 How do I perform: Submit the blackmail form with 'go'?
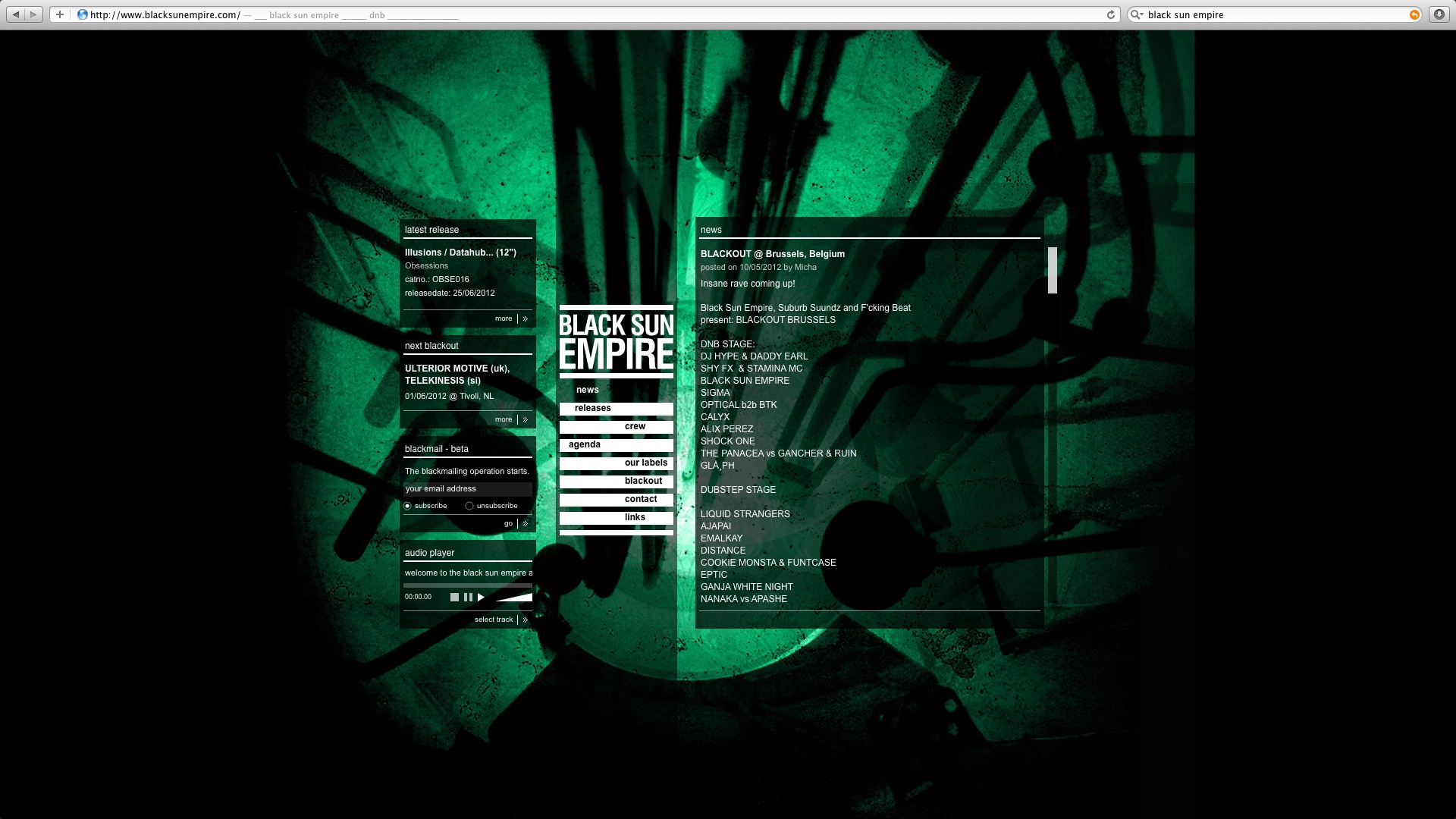[x=508, y=523]
